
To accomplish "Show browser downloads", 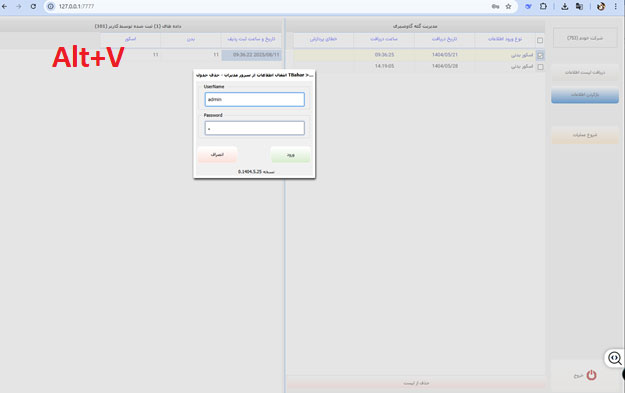I will pyautogui.click(x=565, y=6).
